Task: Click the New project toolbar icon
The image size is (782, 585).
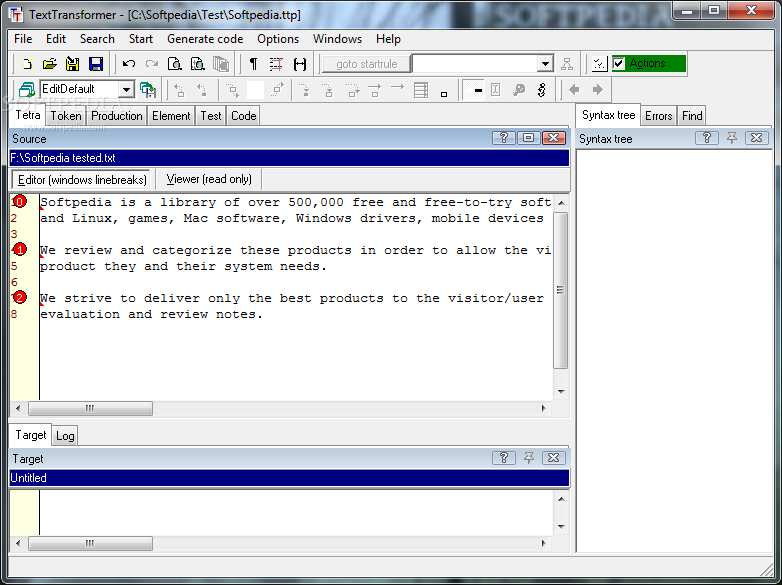Action: [x=27, y=64]
